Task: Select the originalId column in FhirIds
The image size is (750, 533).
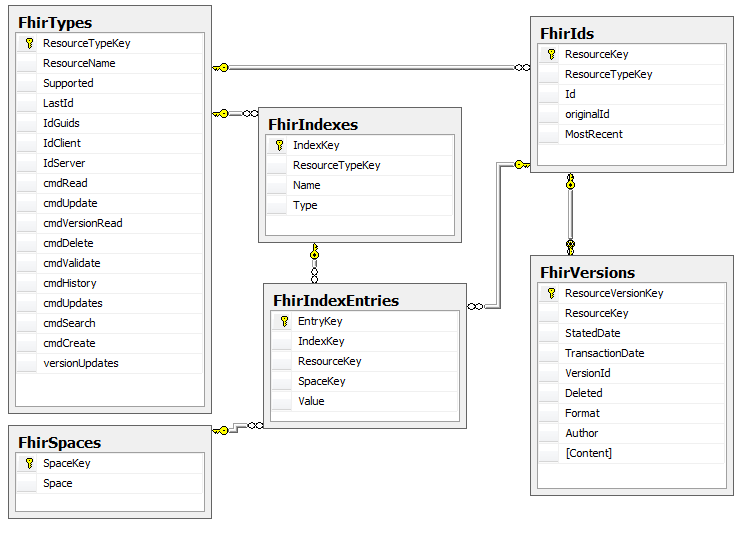Action: (587, 114)
